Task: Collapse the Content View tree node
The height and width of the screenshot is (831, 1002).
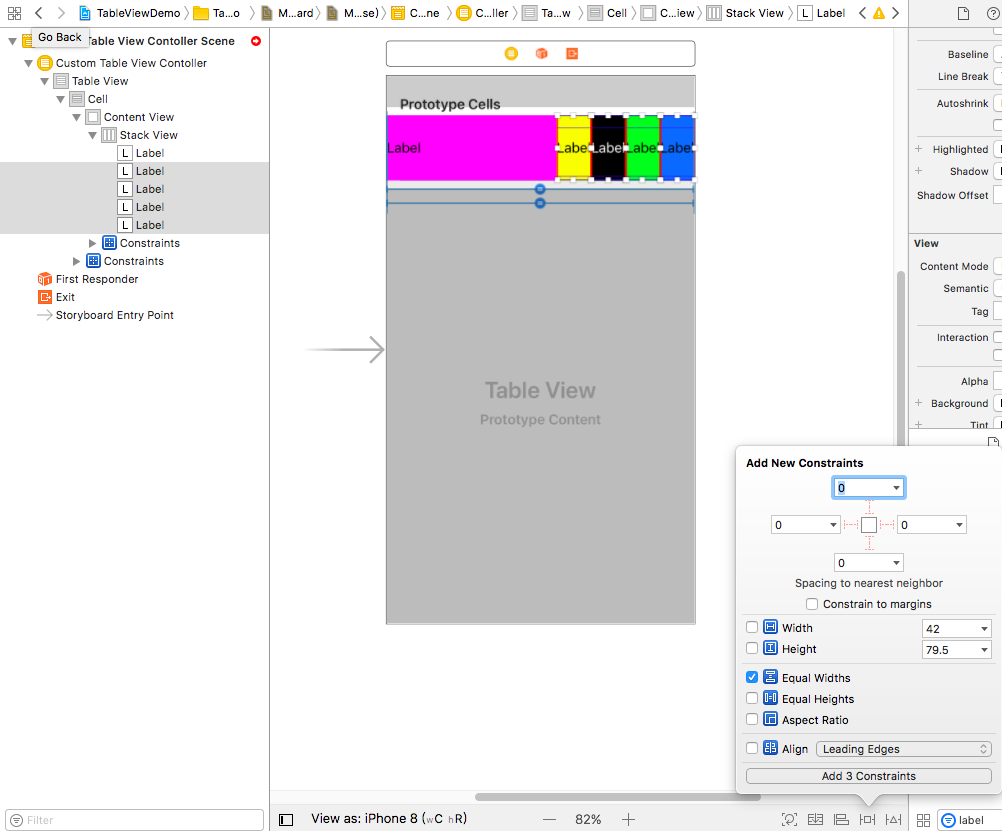Action: (77, 117)
